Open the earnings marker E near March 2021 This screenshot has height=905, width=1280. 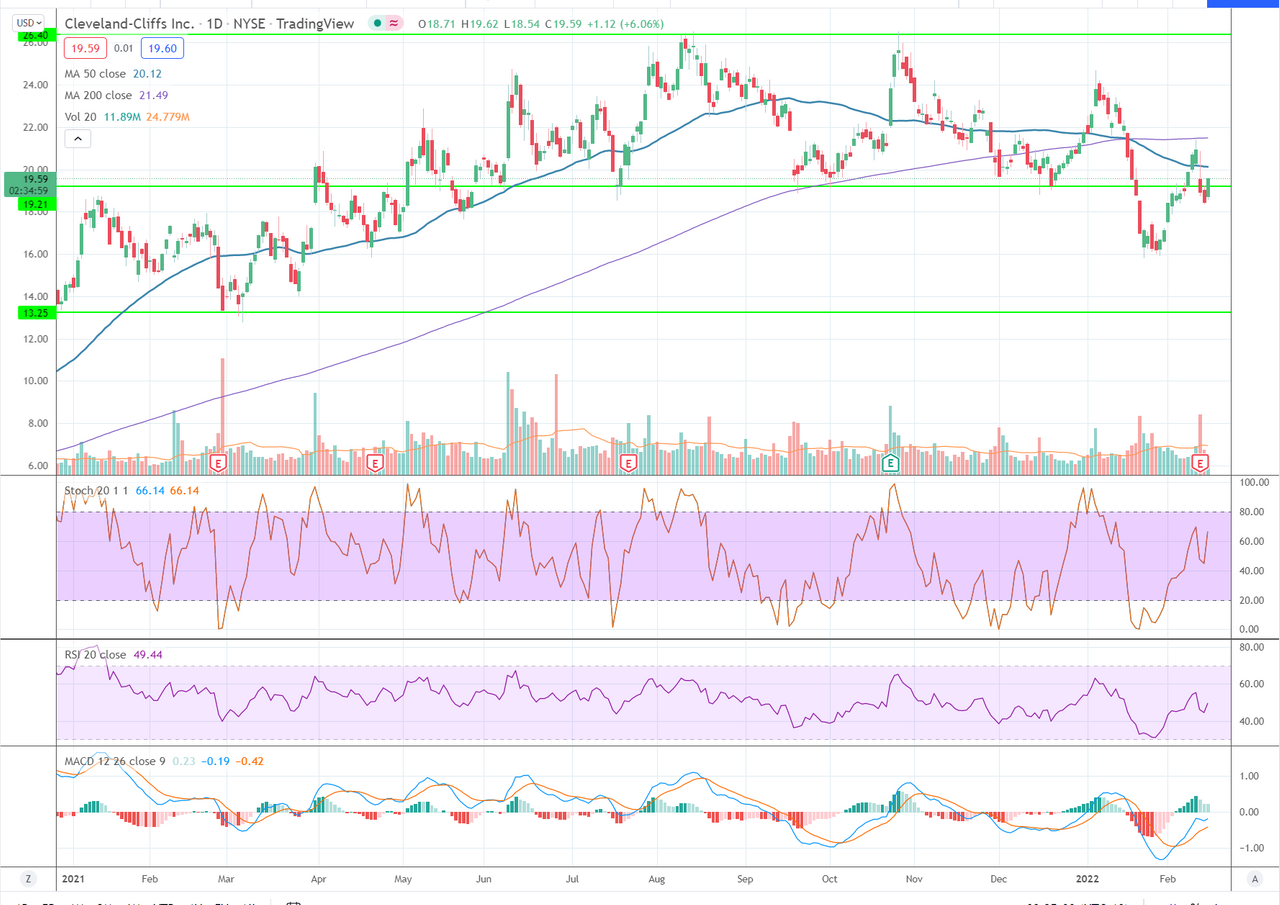[x=220, y=464]
